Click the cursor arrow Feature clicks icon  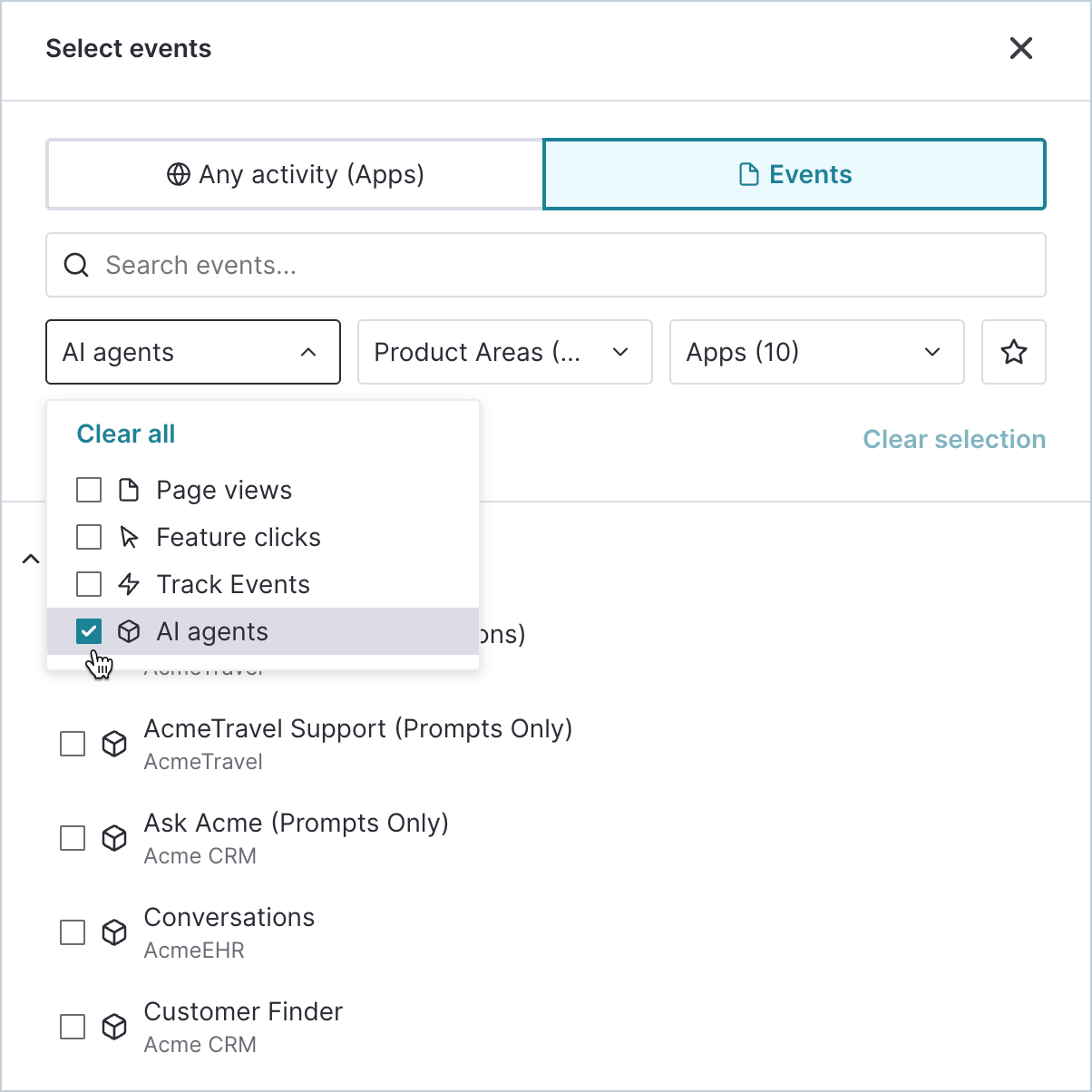(129, 537)
